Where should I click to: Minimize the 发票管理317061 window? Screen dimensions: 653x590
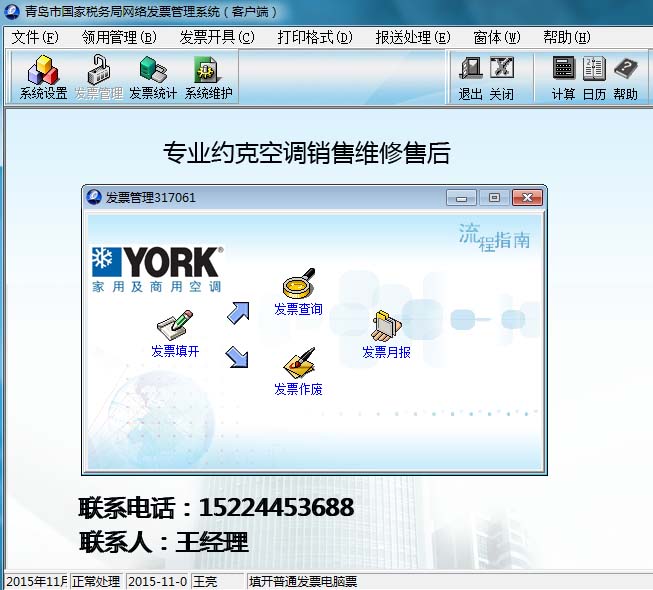(x=461, y=197)
